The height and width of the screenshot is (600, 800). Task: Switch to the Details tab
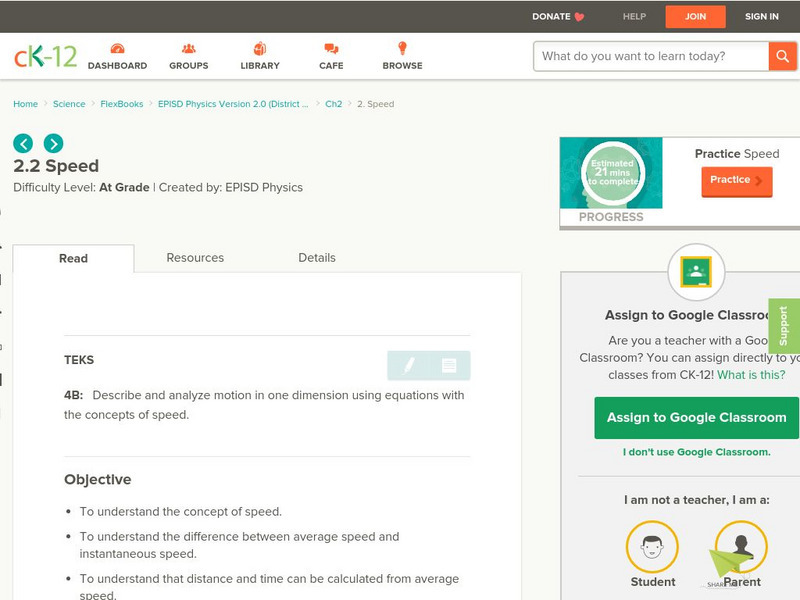(317, 258)
